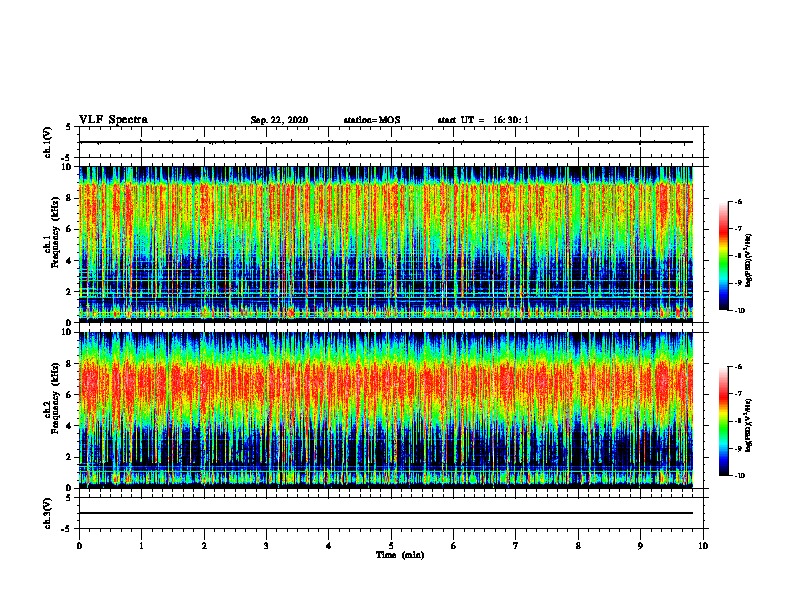Click the "Time (min)" axis label
Screen dimensions: 792x612
tap(400, 555)
